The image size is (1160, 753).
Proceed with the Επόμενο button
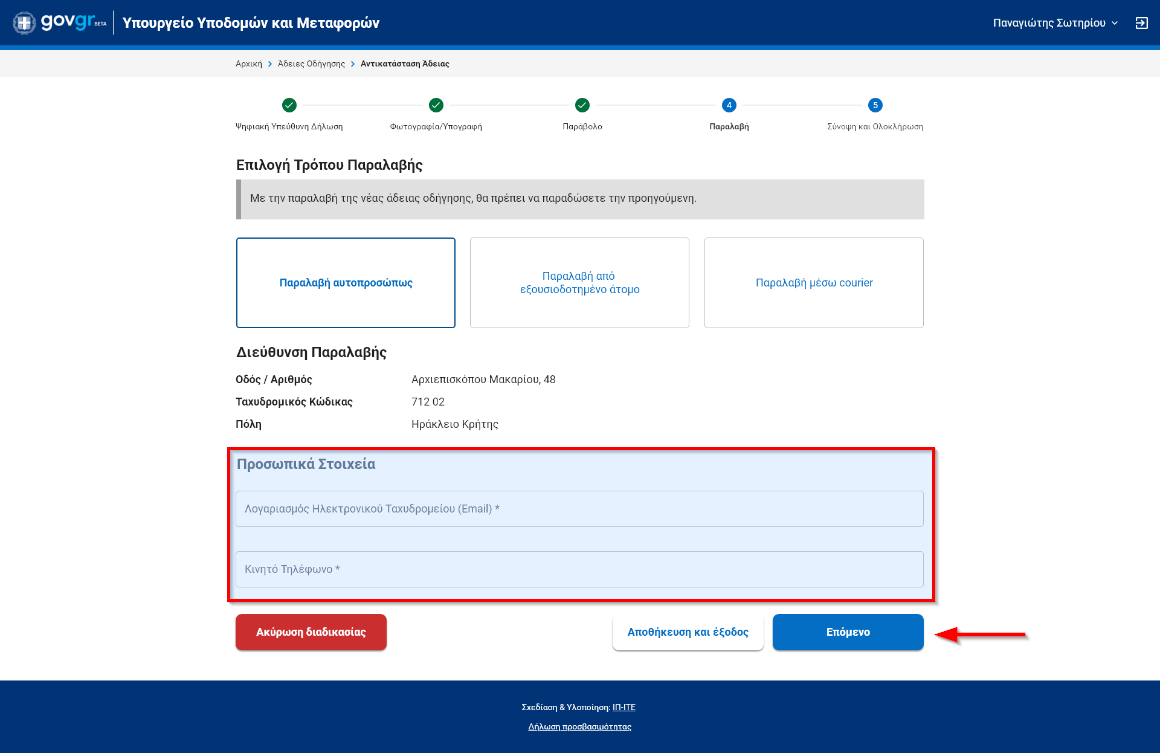coord(848,633)
